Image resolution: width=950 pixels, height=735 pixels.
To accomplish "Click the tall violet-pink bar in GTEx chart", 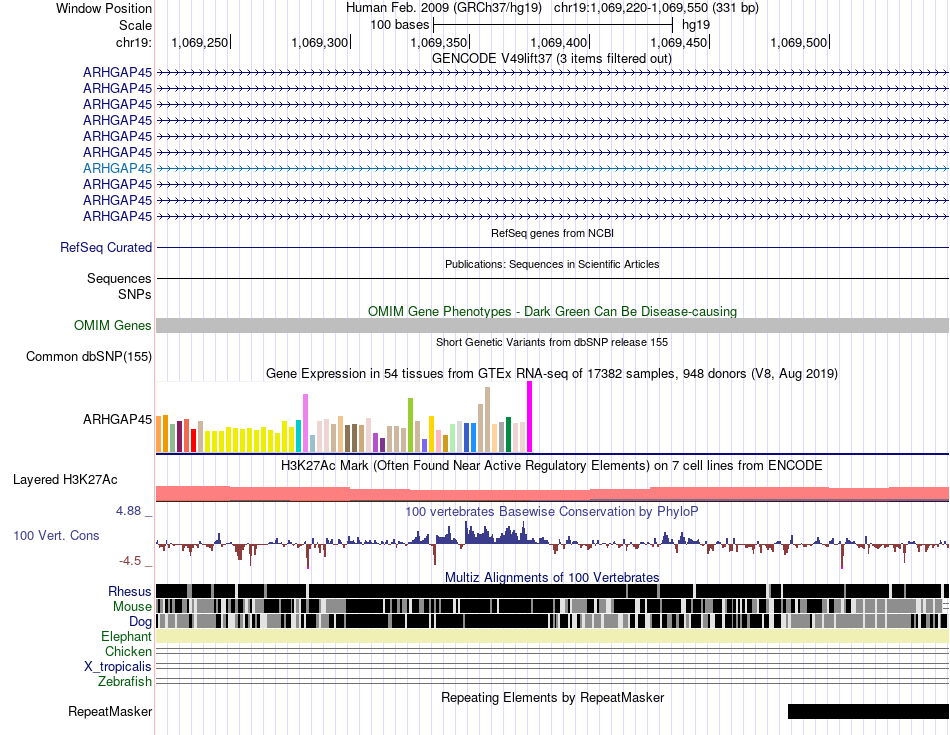I will 305,423.
